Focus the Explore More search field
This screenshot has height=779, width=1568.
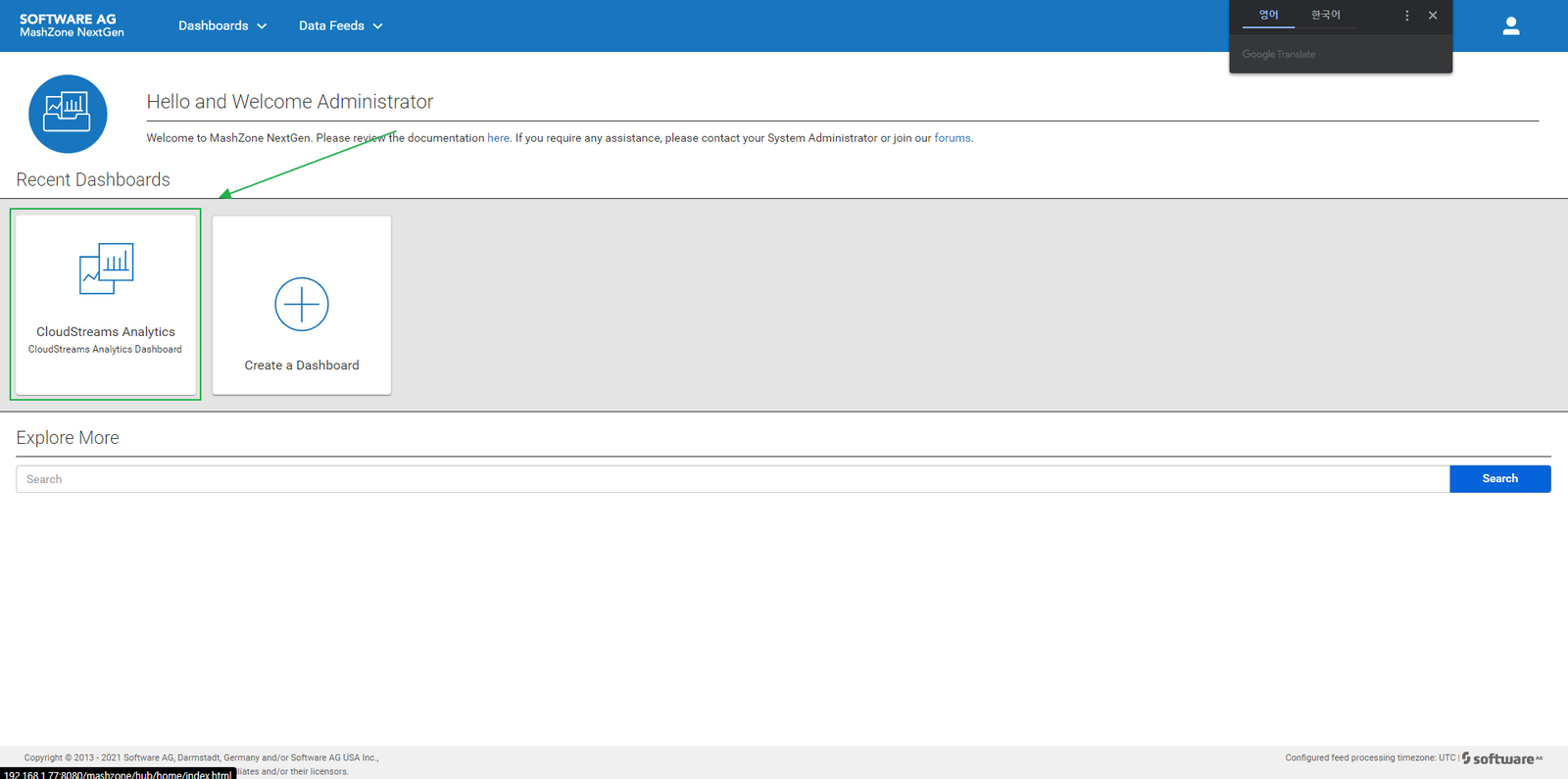[732, 479]
